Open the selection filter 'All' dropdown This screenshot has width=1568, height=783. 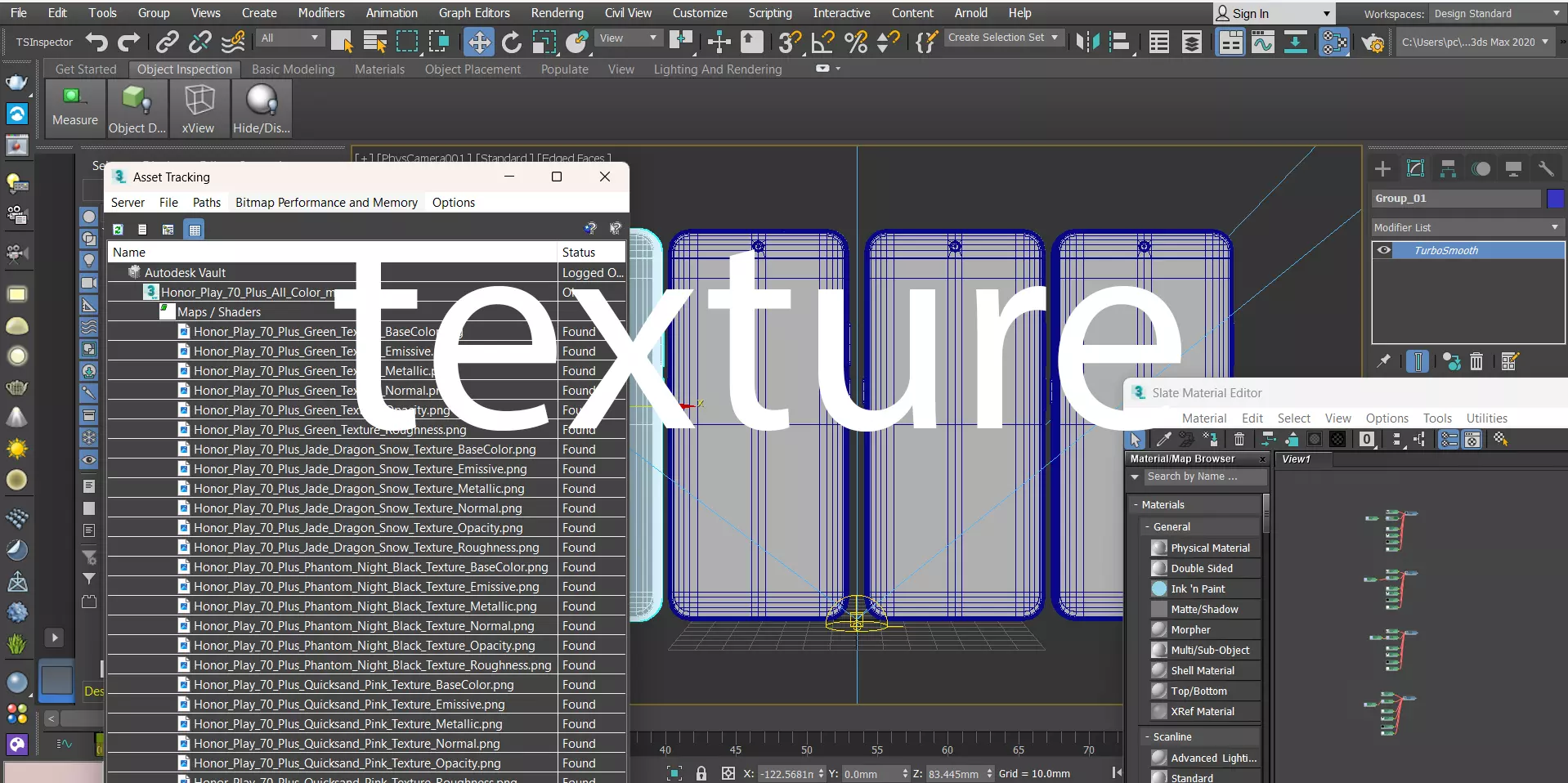[290, 38]
